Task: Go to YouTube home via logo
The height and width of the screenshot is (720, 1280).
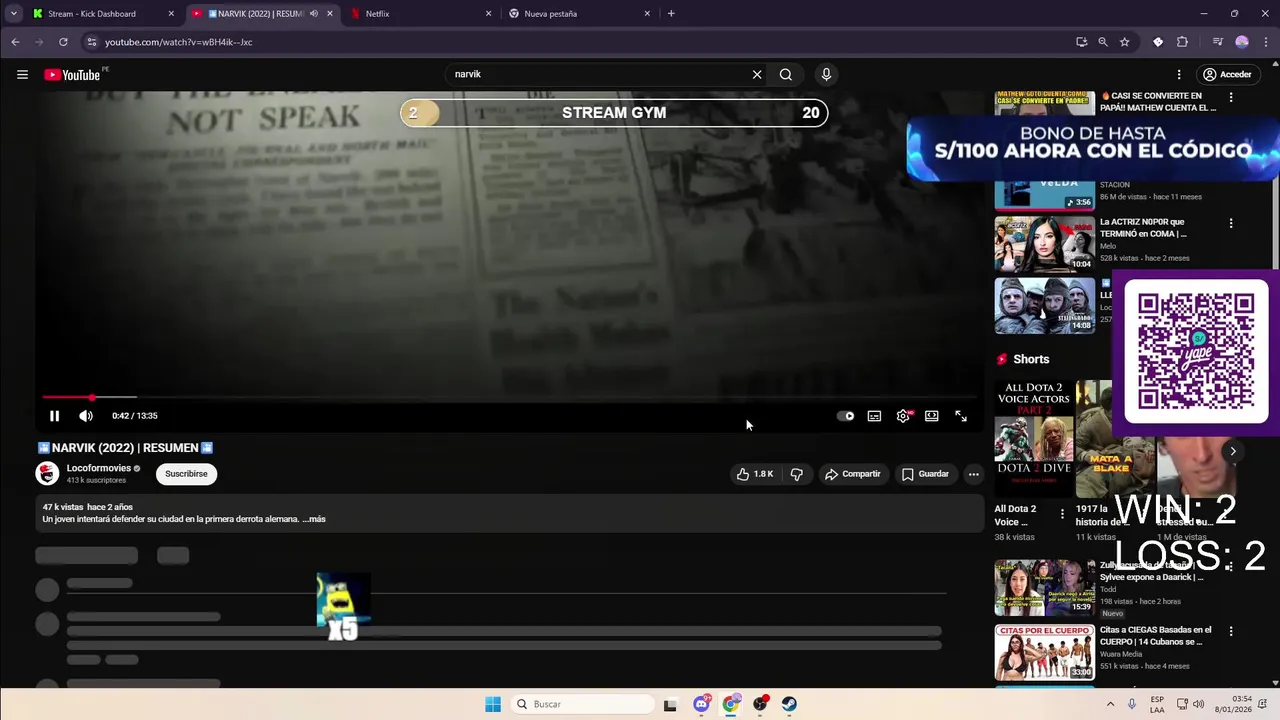Action: (x=72, y=75)
